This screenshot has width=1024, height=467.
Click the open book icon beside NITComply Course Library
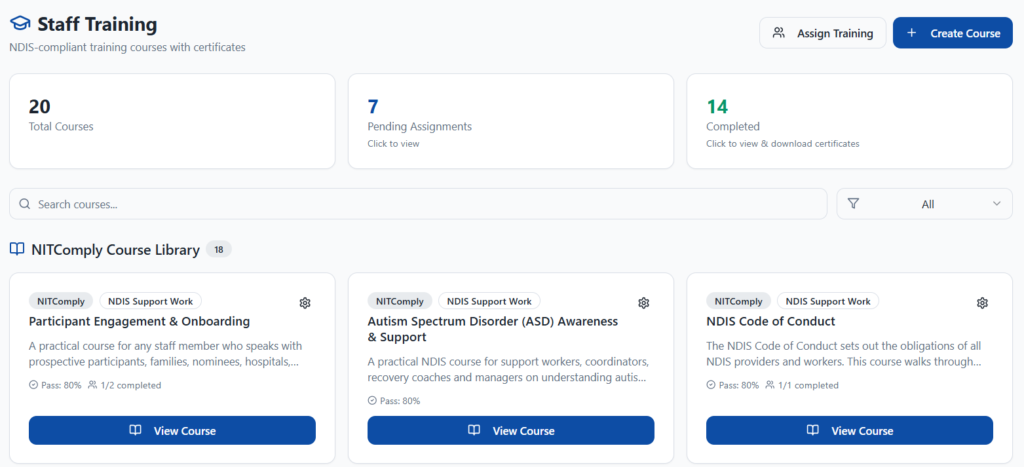click(x=17, y=250)
